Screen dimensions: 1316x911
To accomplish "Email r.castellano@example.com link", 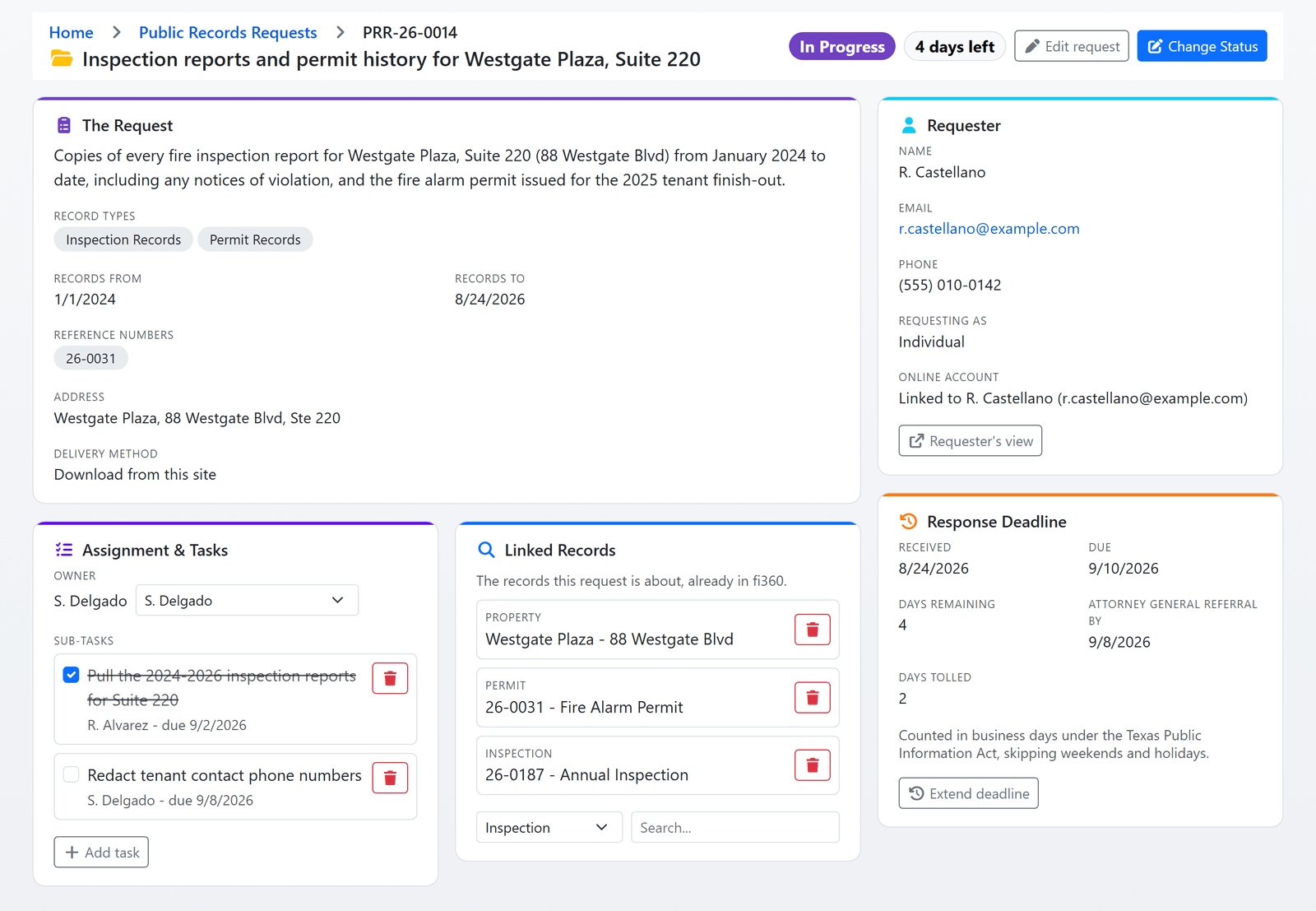I will [x=989, y=229].
